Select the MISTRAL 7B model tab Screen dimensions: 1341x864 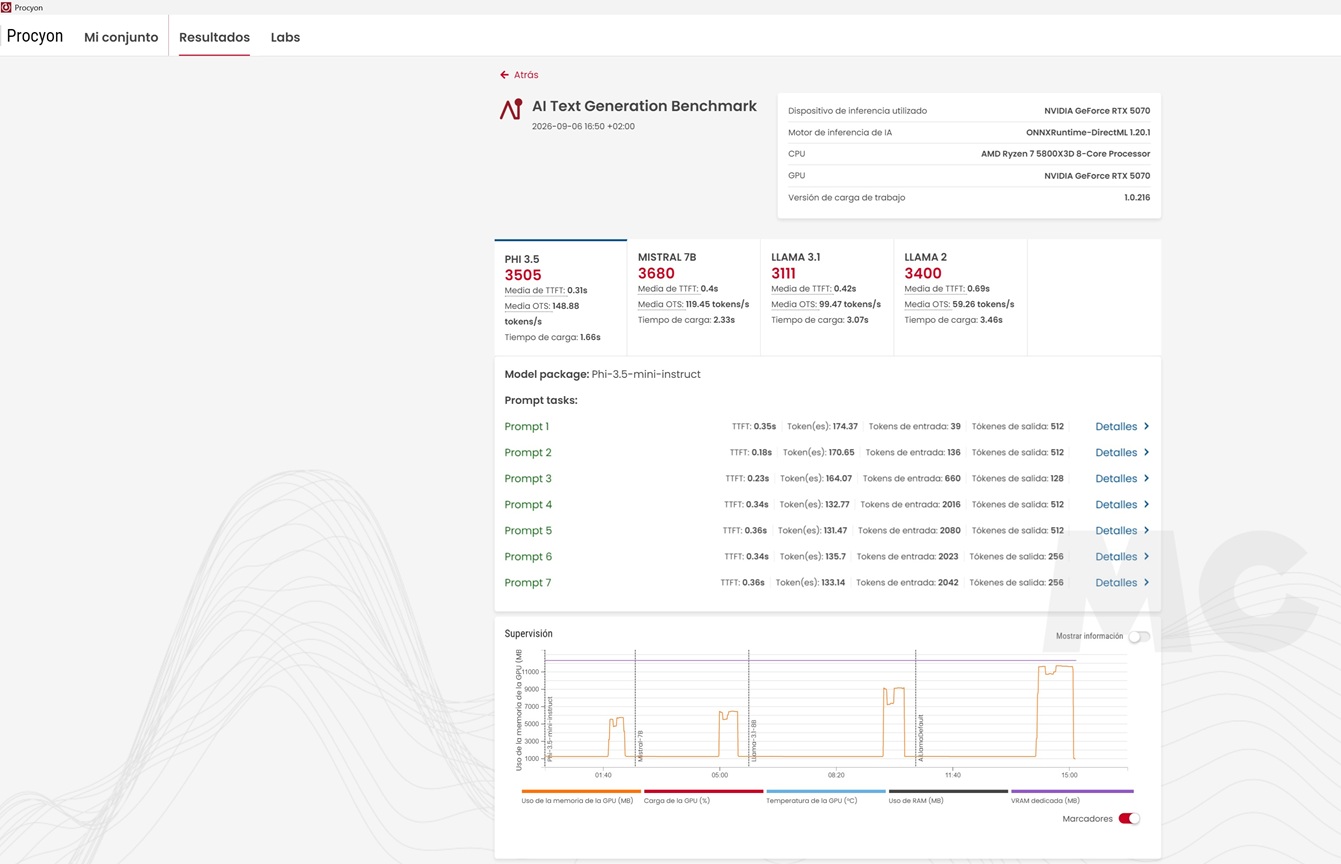[694, 297]
